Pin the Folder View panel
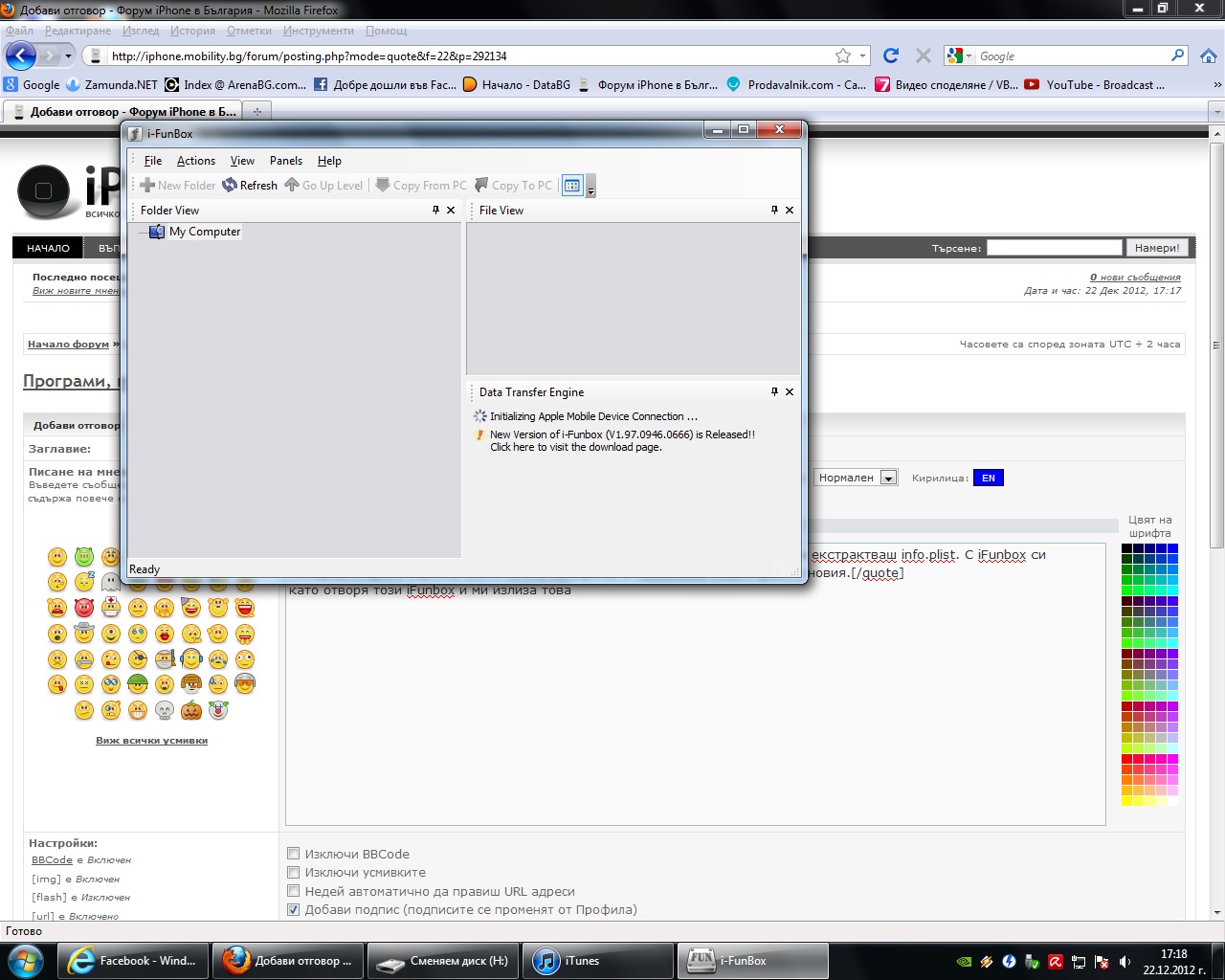Viewport: 1225px width, 980px height. (x=435, y=210)
